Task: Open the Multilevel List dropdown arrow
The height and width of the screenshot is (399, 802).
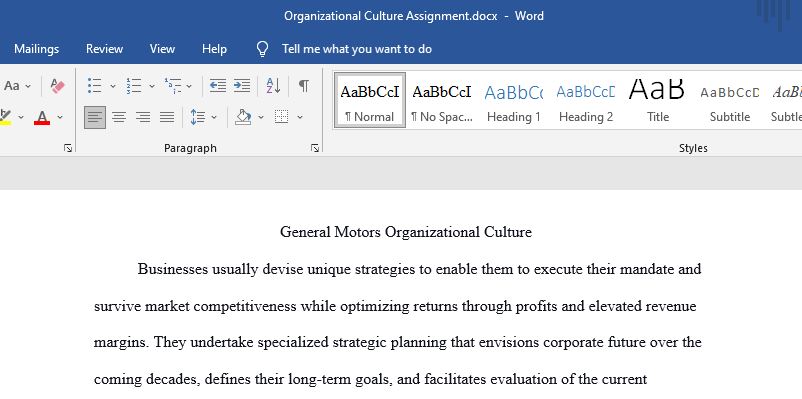Action: [x=189, y=86]
